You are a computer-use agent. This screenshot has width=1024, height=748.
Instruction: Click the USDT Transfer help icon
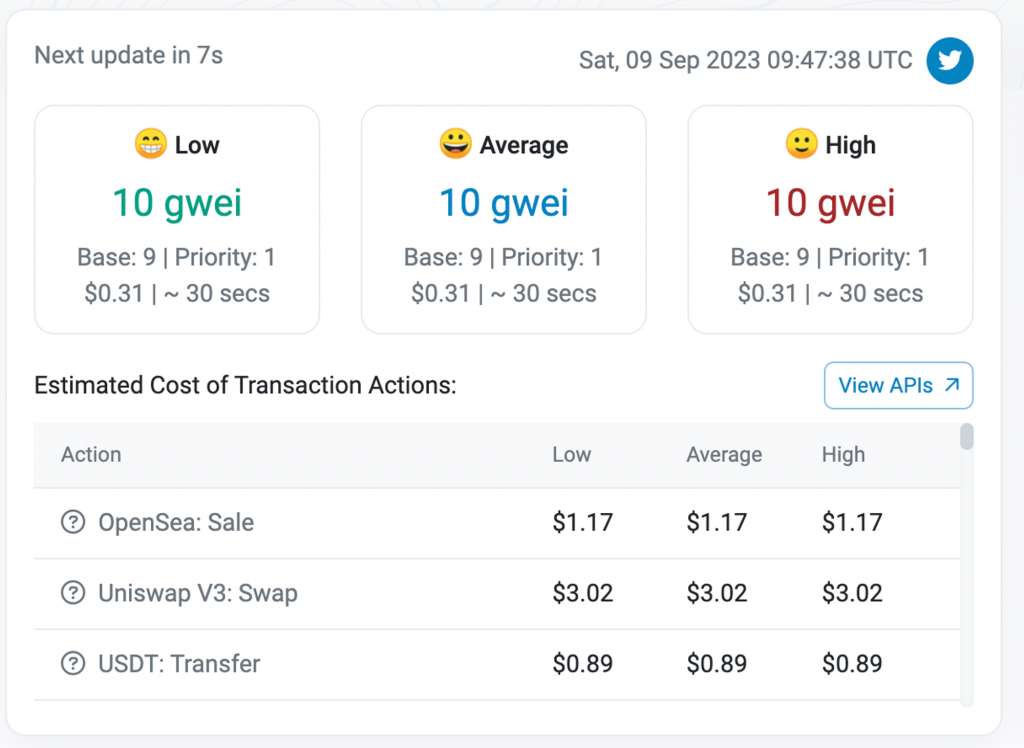tap(73, 663)
